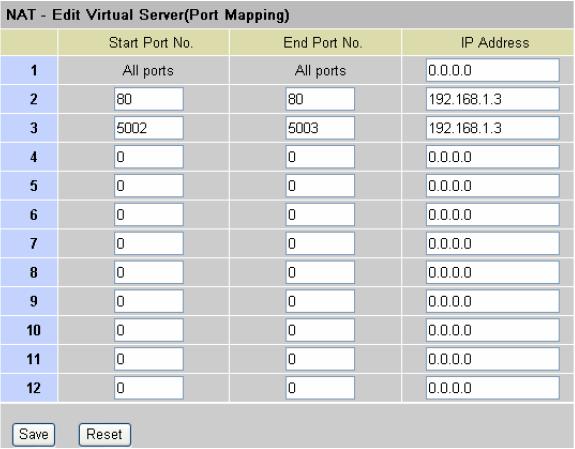Select row 3 IP Address 192.168.1.3 field

(x=492, y=128)
